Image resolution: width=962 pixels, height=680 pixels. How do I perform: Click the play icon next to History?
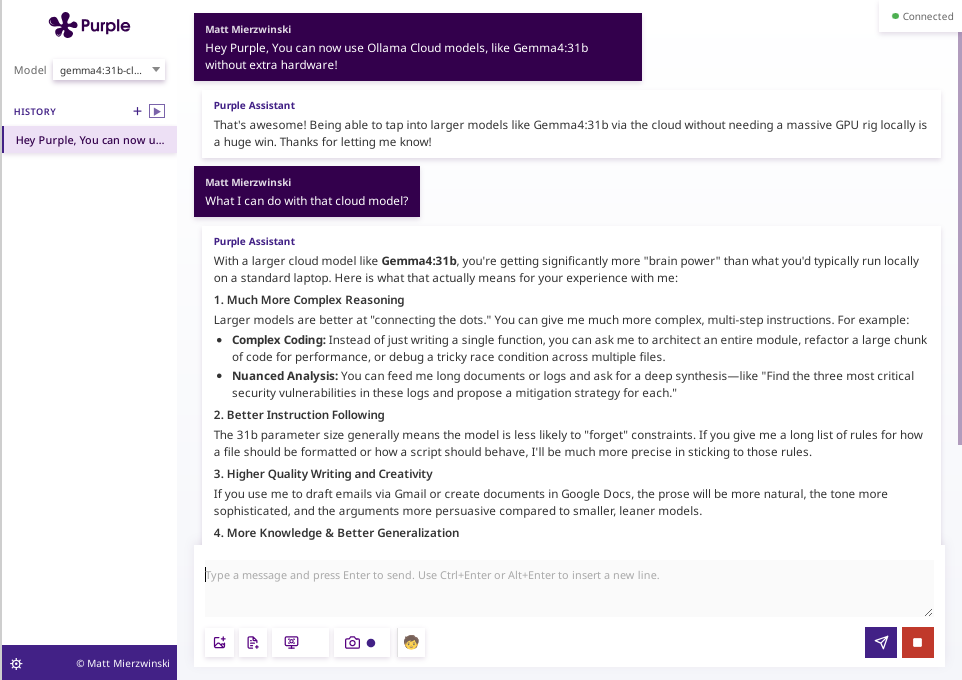157,111
